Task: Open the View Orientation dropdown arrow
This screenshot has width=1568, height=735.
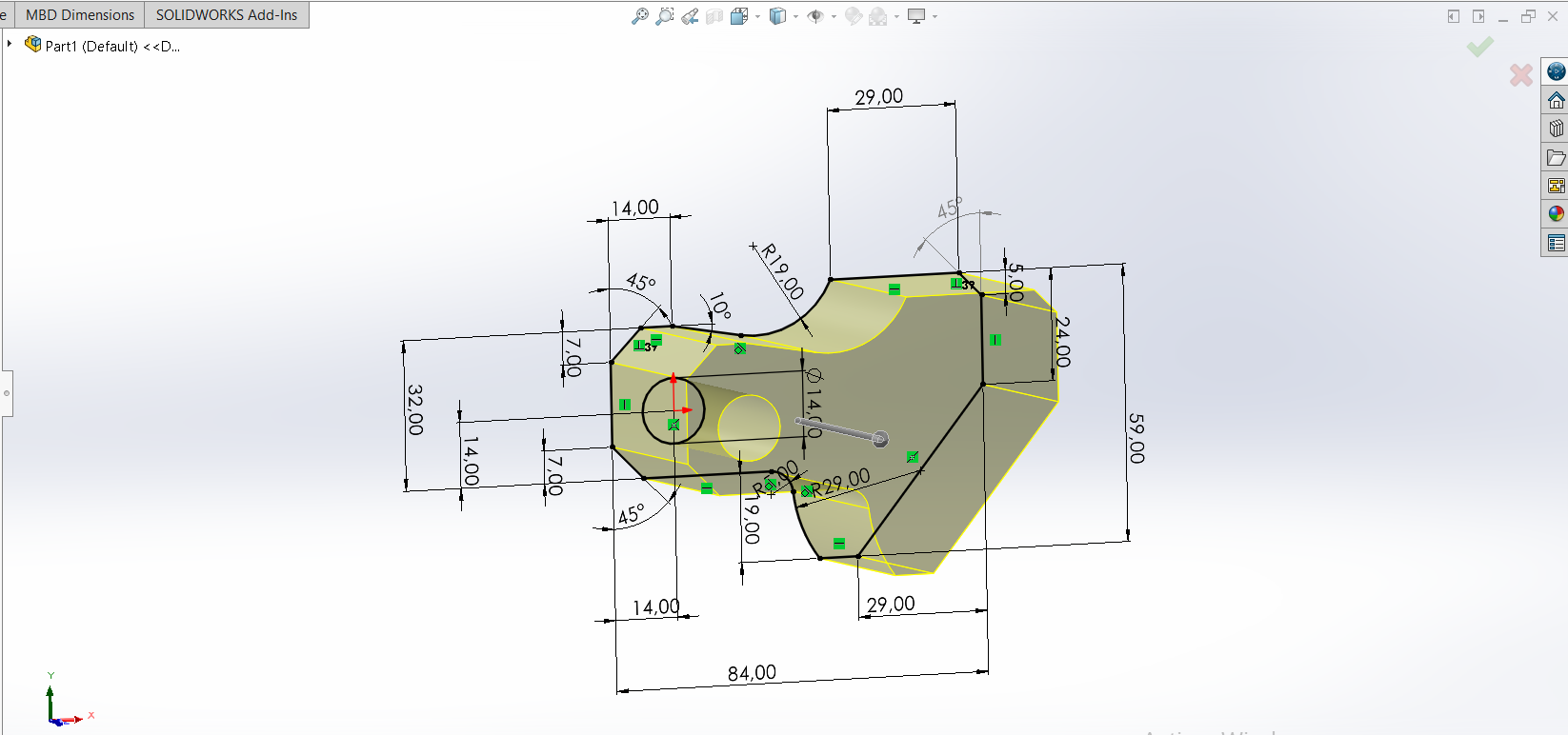Action: [758, 17]
